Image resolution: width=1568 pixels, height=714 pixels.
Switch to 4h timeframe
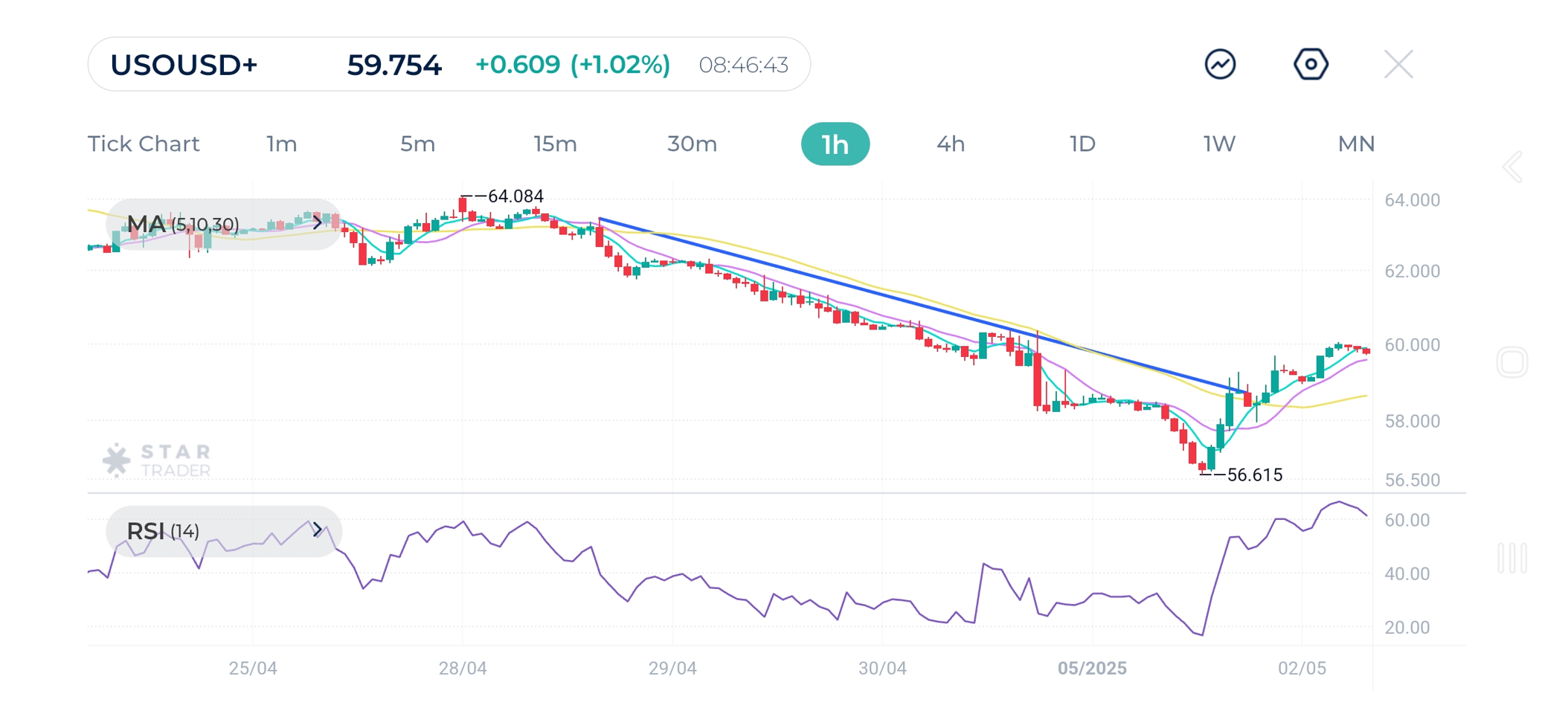951,144
